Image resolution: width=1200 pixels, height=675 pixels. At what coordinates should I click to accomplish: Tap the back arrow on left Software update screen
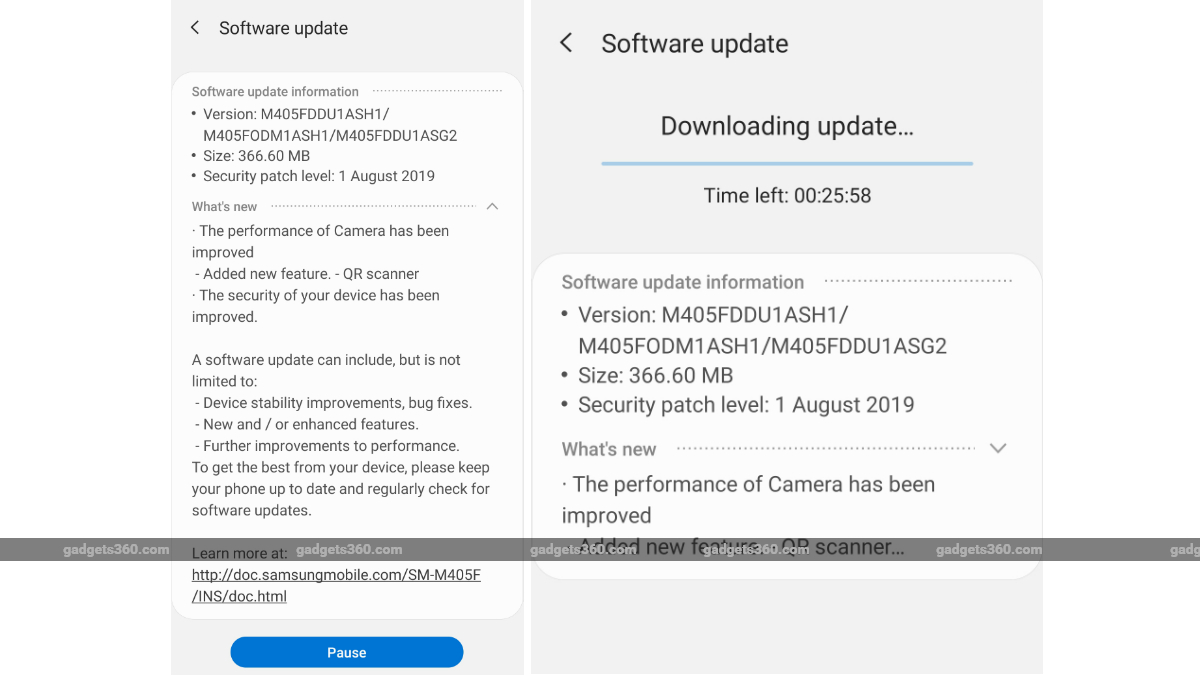195,28
